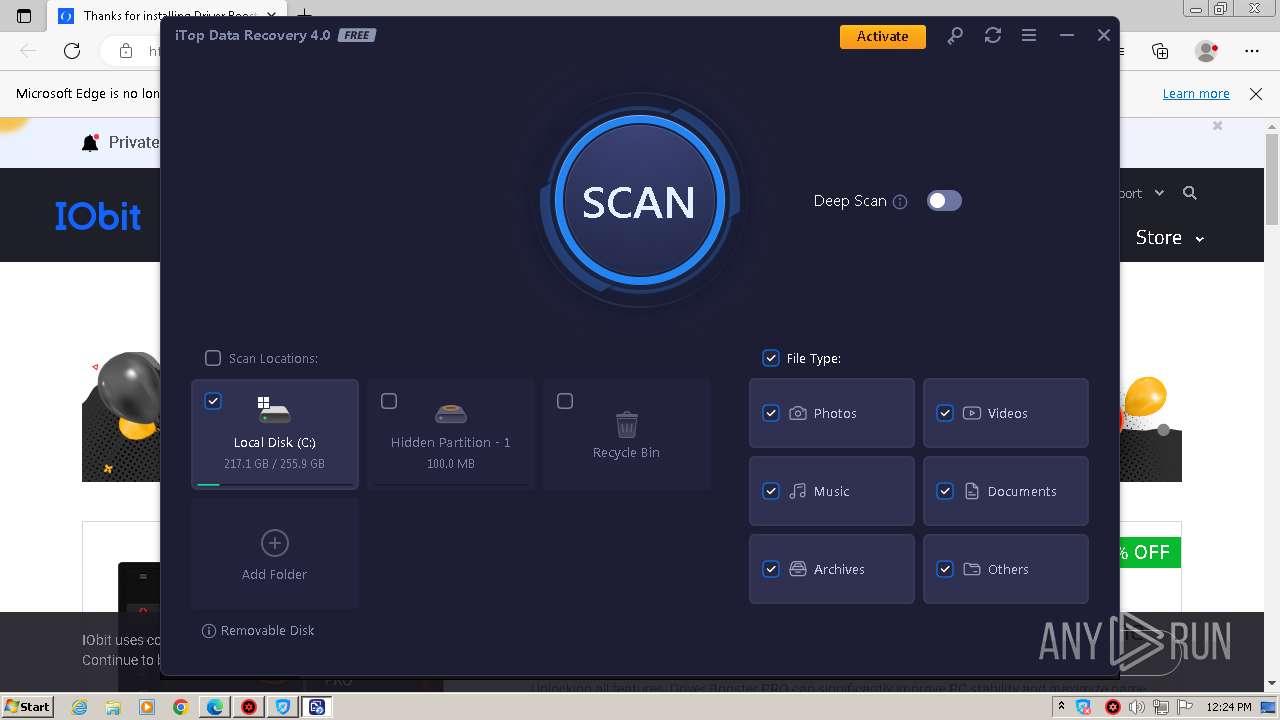Screen dimensions: 1280x720
Task: Click the Recycle Bin trash icon
Action: pyautogui.click(x=627, y=424)
